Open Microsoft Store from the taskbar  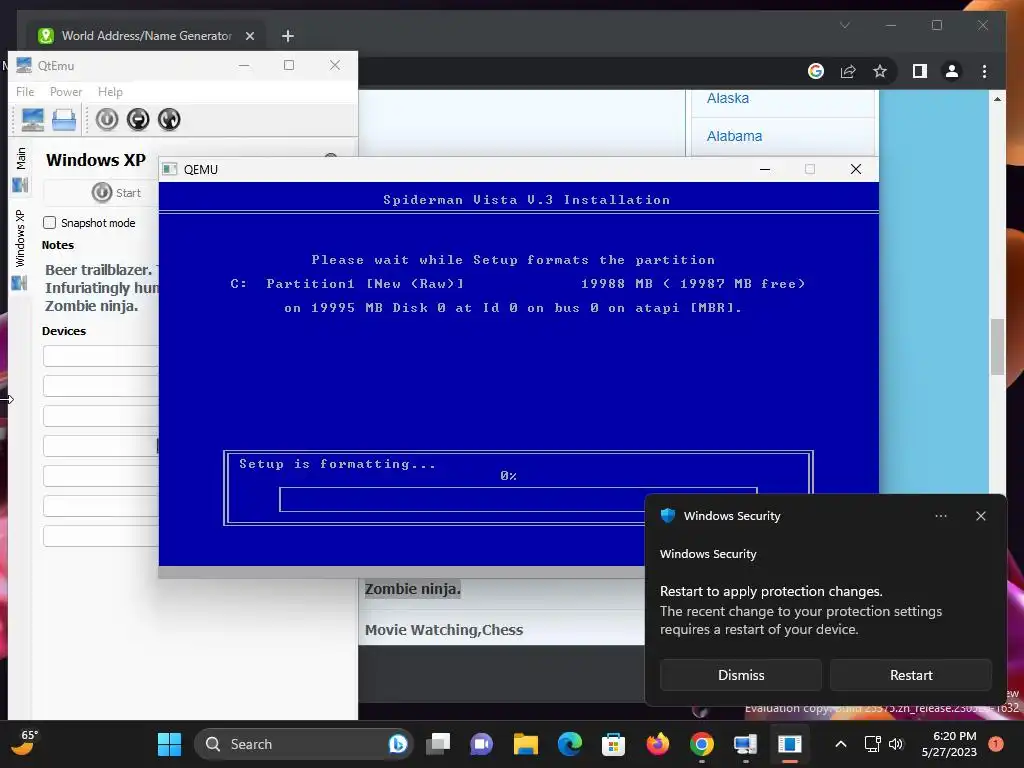point(613,744)
